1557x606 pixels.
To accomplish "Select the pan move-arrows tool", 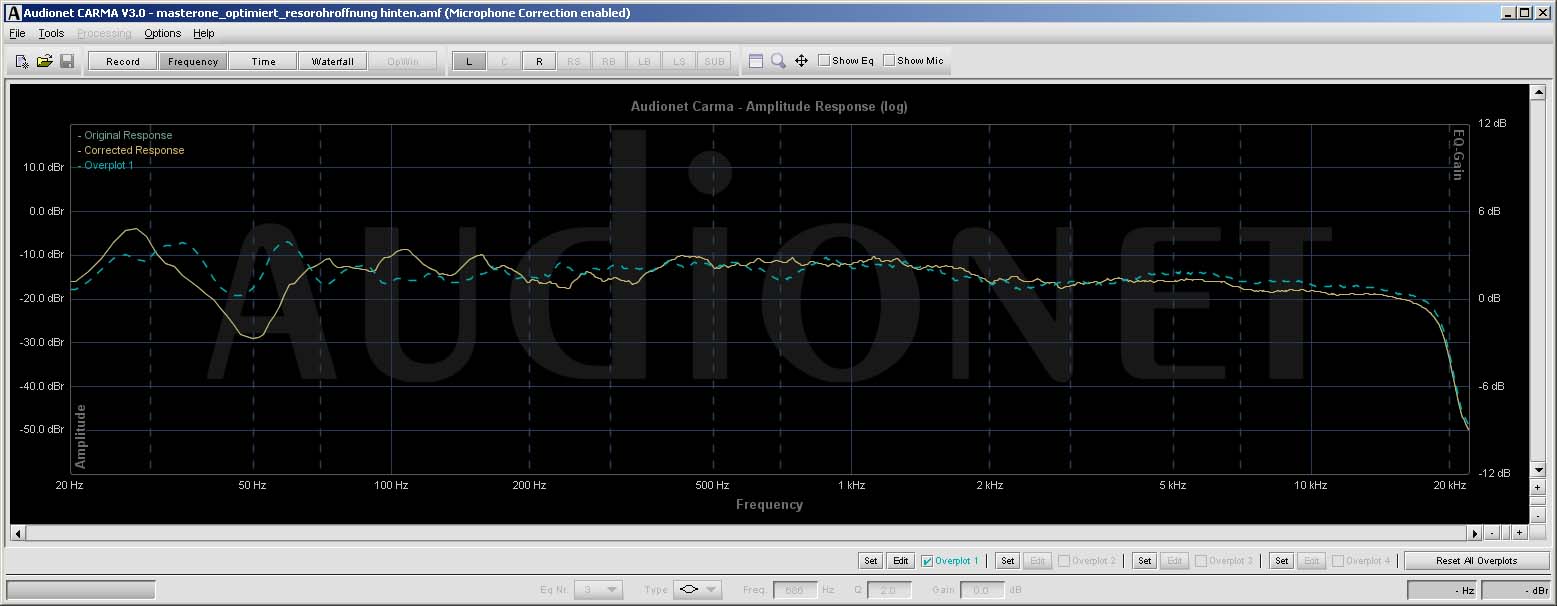I will pos(801,61).
